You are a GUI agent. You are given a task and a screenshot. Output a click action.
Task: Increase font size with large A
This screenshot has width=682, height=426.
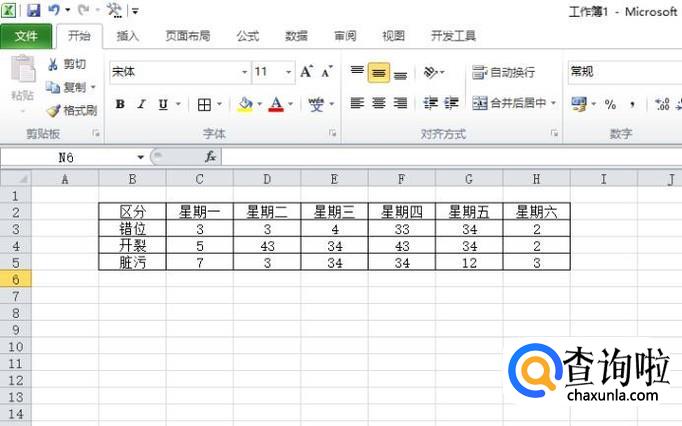pos(306,72)
